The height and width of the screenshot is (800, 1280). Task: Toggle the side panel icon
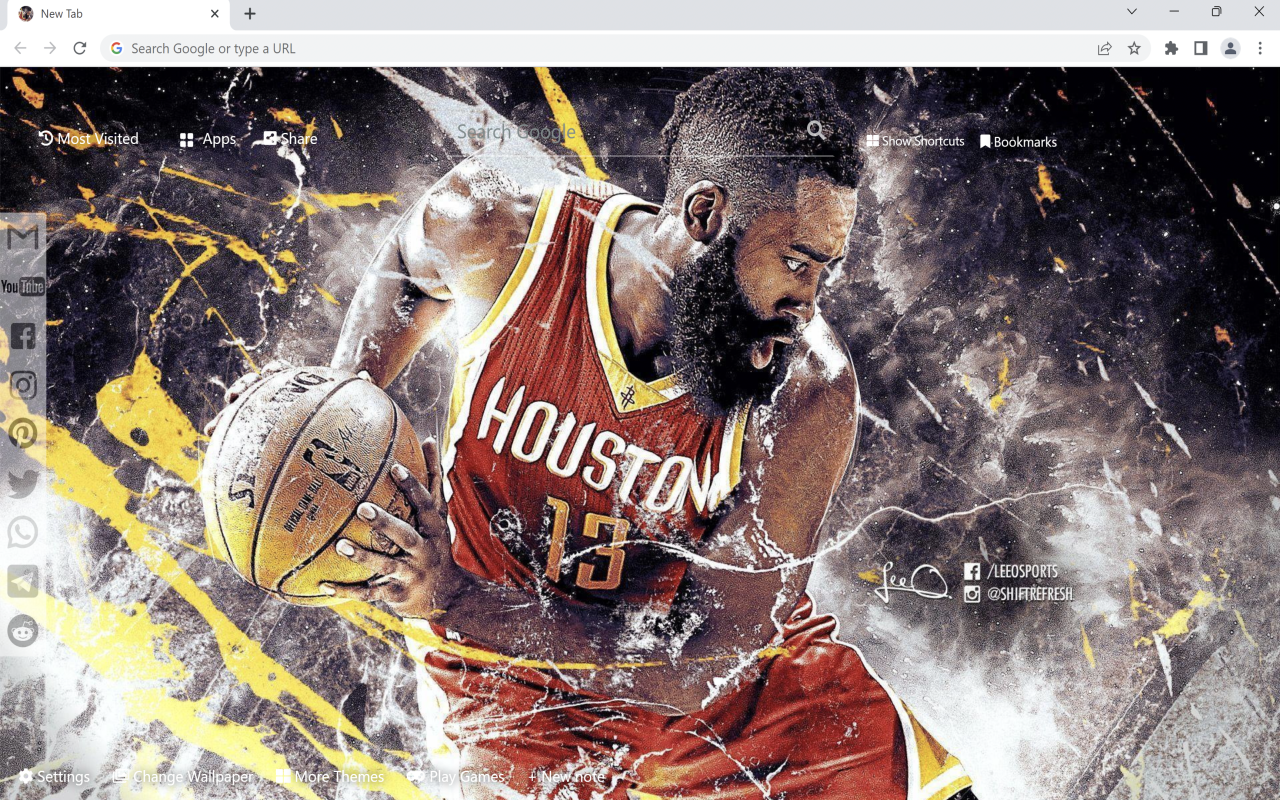point(1201,48)
